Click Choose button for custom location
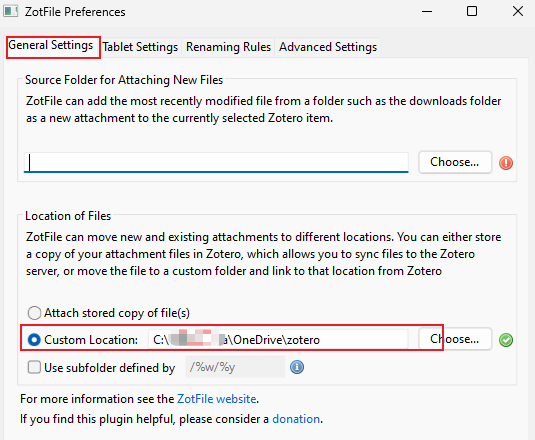 coord(455,339)
